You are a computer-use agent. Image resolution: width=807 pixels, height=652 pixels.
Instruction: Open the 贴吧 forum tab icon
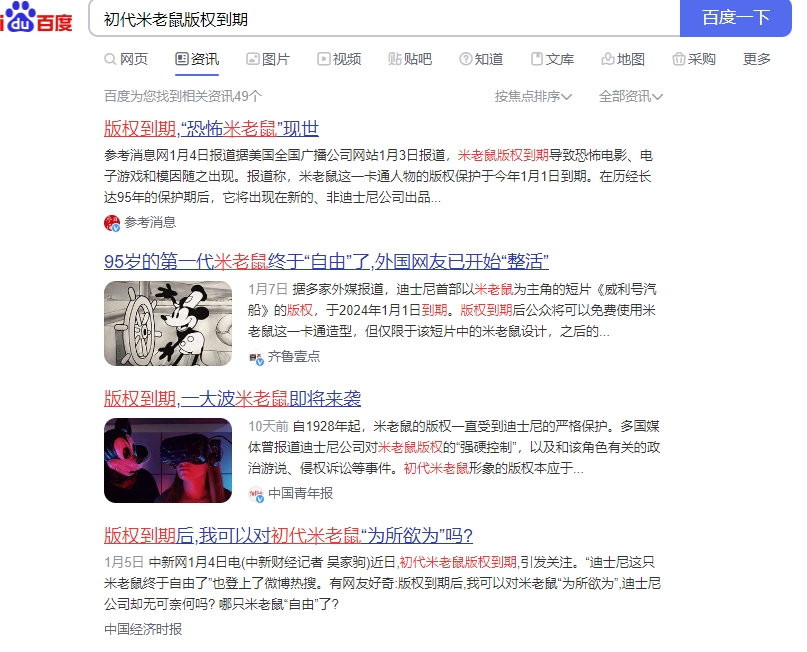click(x=394, y=59)
